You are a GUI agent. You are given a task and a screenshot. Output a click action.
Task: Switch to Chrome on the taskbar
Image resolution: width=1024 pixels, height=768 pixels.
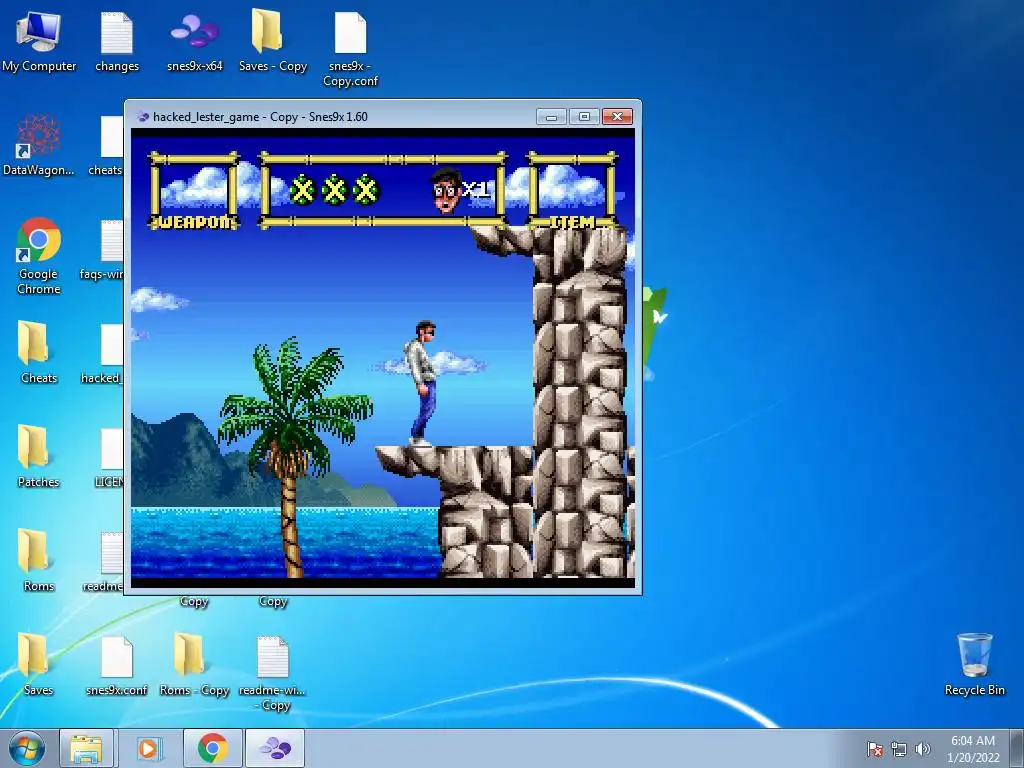coord(212,748)
